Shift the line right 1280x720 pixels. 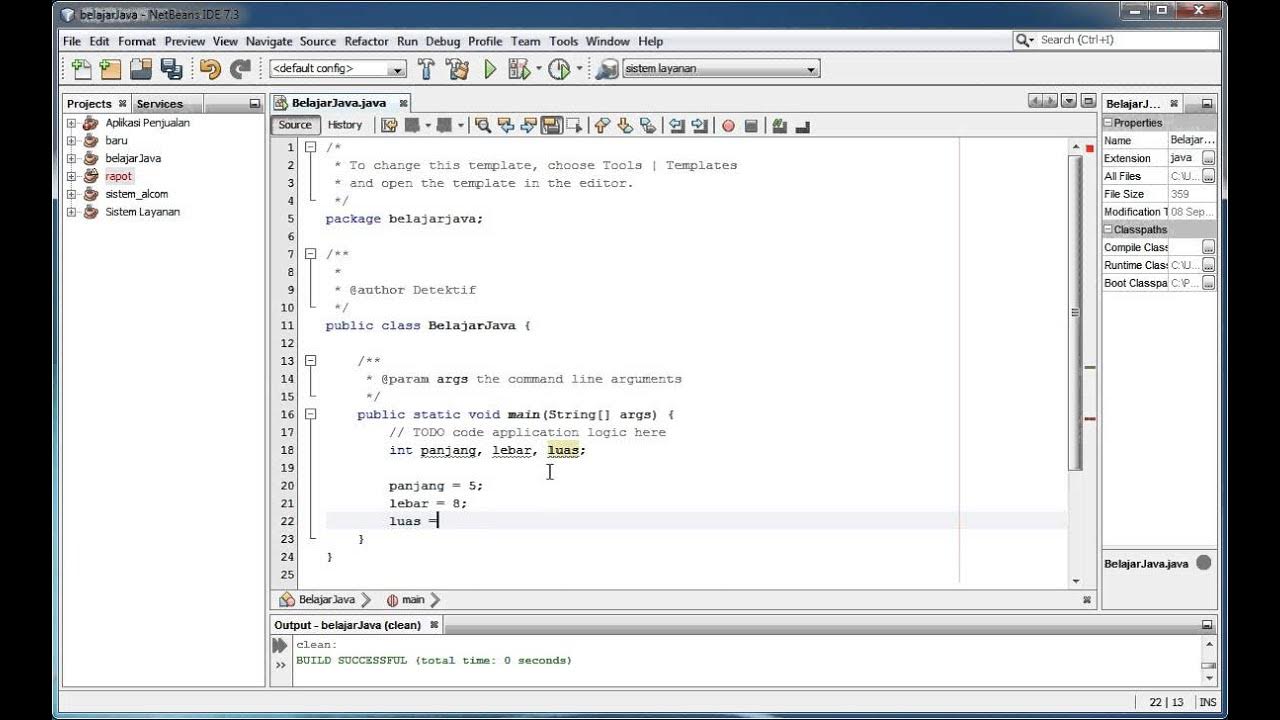699,125
